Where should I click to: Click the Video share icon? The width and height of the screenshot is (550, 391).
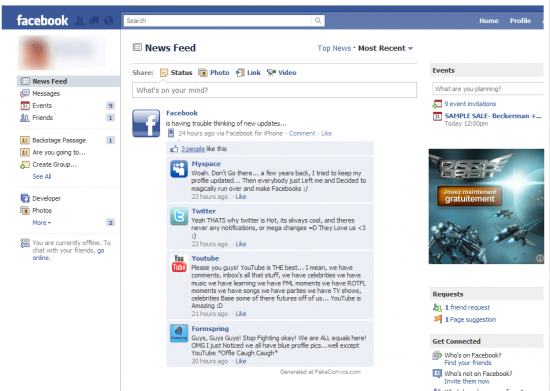tap(271, 73)
